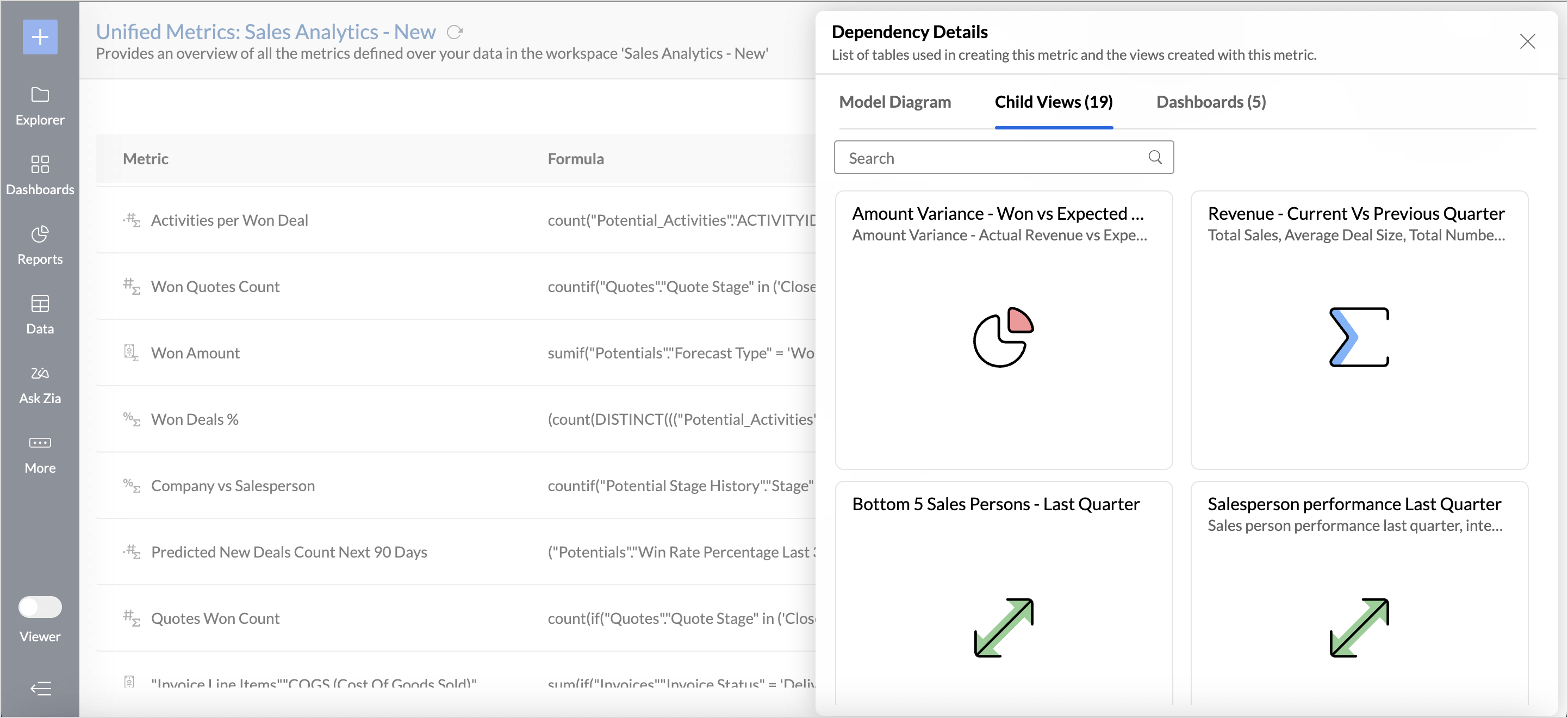The width and height of the screenshot is (1568, 718).
Task: Switch to the Dashboards (5) tab
Action: pos(1211,102)
